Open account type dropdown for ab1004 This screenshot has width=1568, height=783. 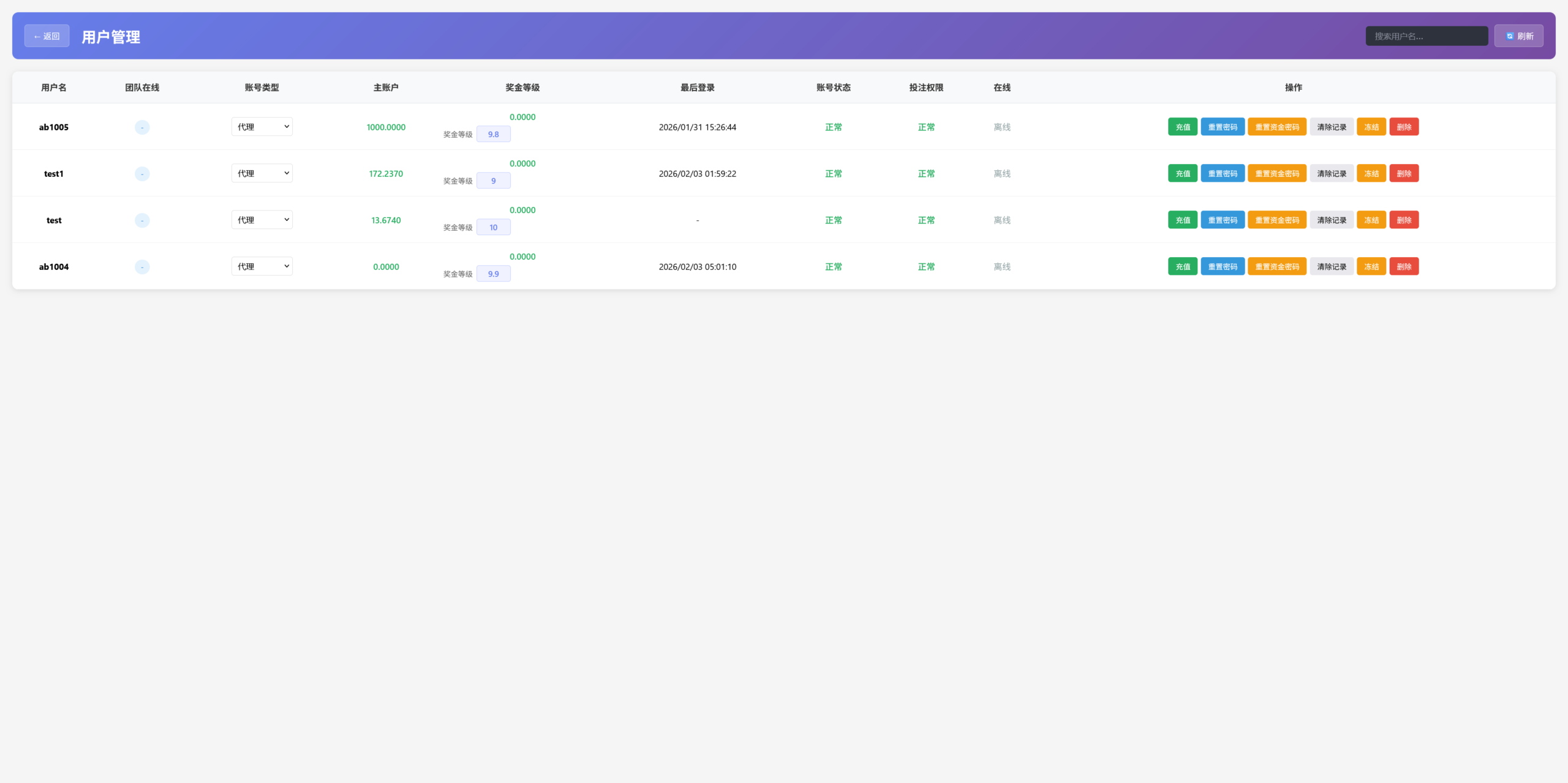click(x=262, y=266)
